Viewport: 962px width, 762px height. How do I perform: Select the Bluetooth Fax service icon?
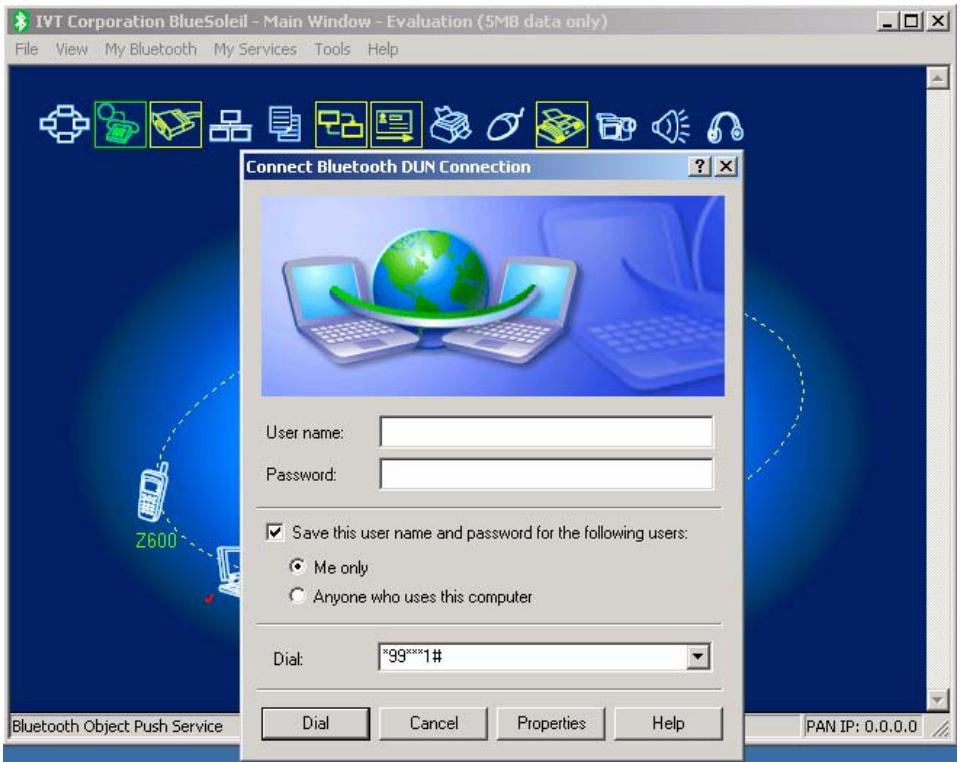561,125
